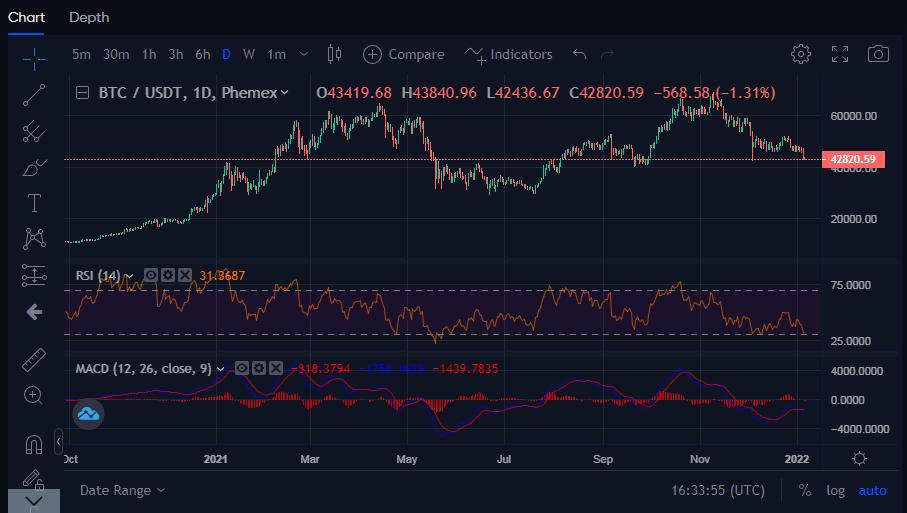Open the Date Range dropdown
Screen dimensions: 907x513
(122, 490)
